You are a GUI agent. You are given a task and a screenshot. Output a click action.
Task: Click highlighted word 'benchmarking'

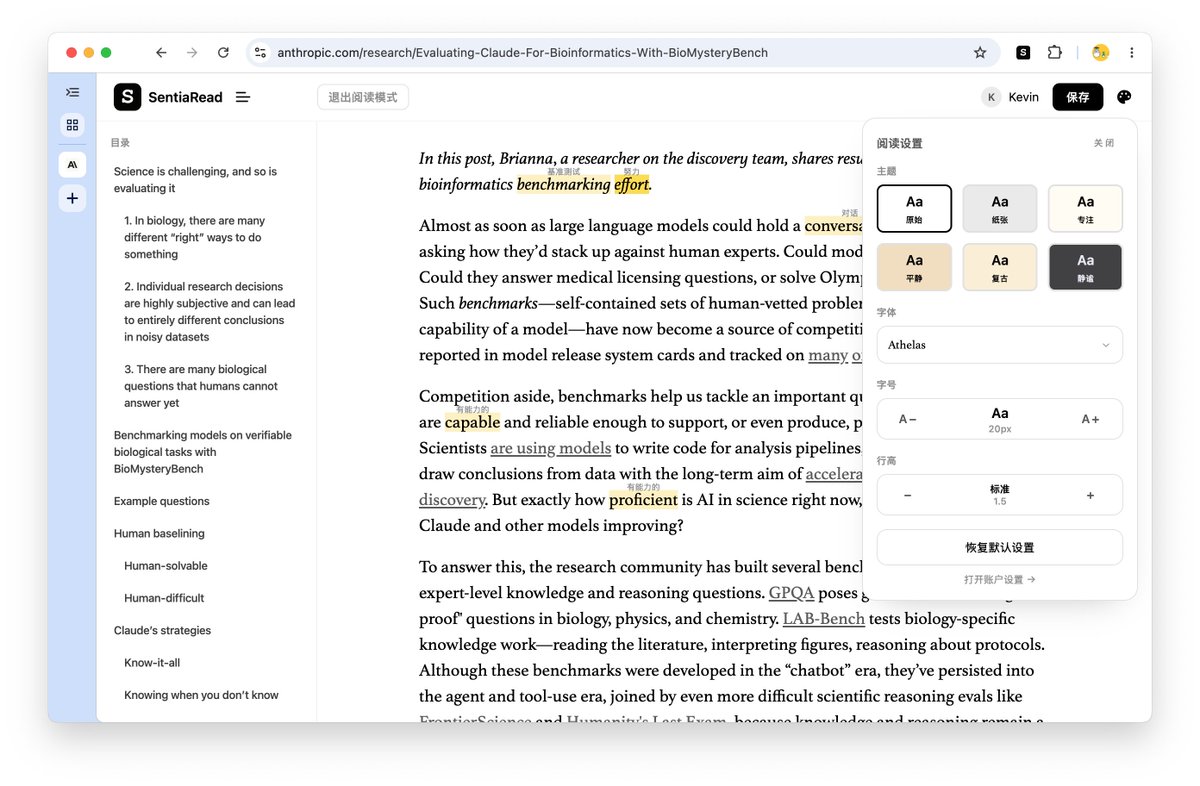click(563, 184)
